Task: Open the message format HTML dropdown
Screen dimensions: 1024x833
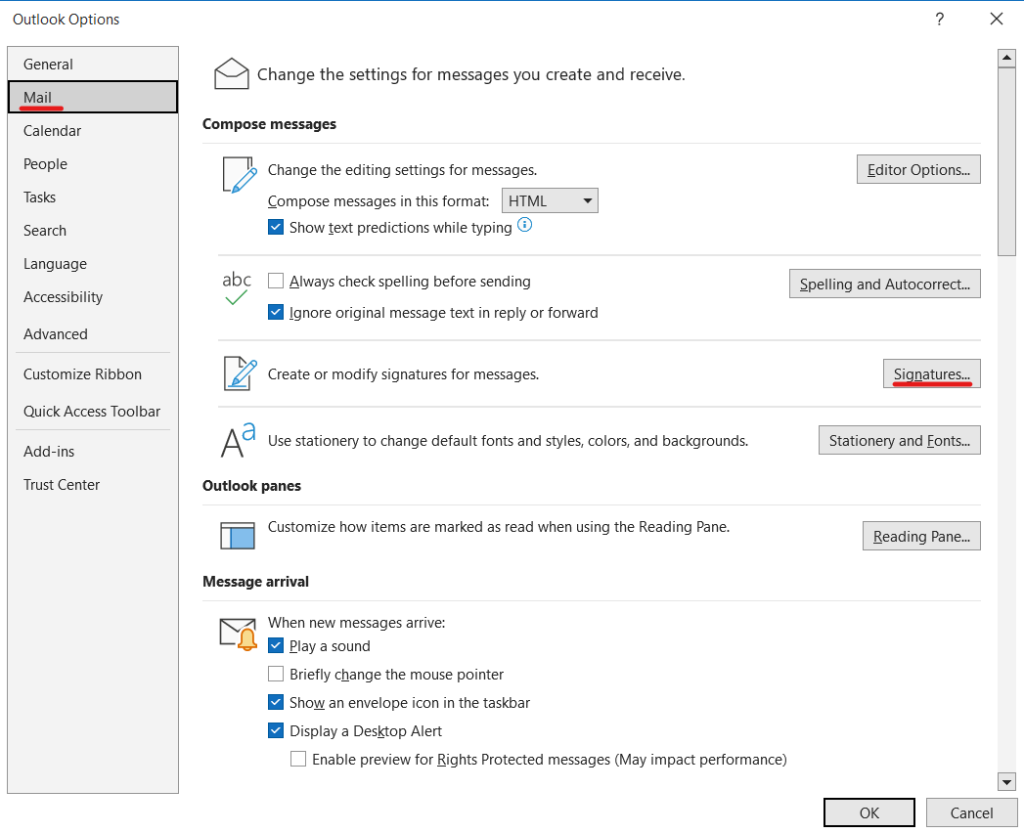Action: pyautogui.click(x=549, y=201)
